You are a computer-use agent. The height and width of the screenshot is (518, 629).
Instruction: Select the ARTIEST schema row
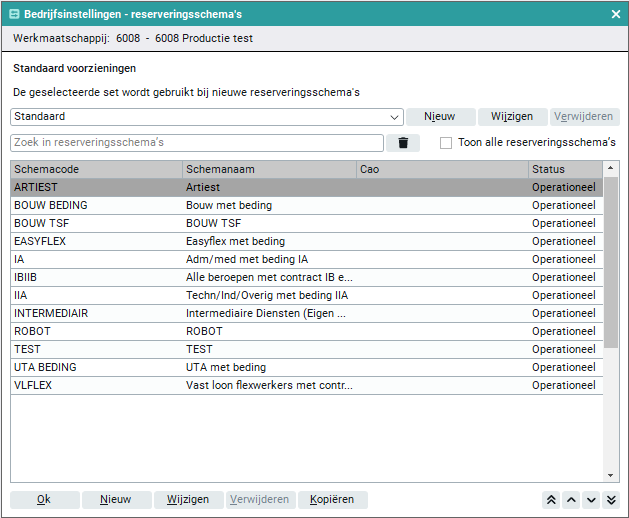306,187
